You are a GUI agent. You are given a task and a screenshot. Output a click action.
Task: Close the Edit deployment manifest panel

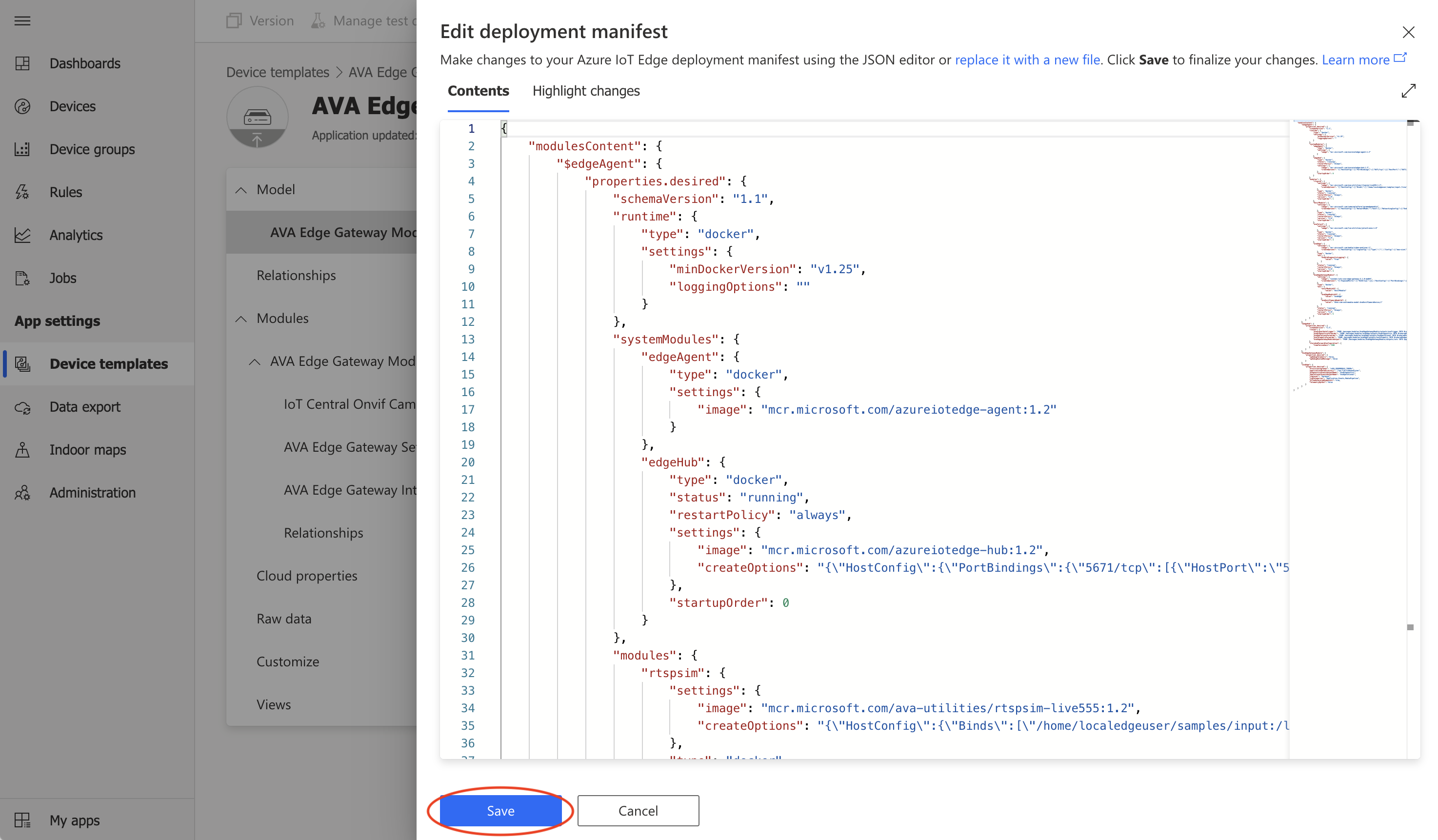click(x=1408, y=32)
